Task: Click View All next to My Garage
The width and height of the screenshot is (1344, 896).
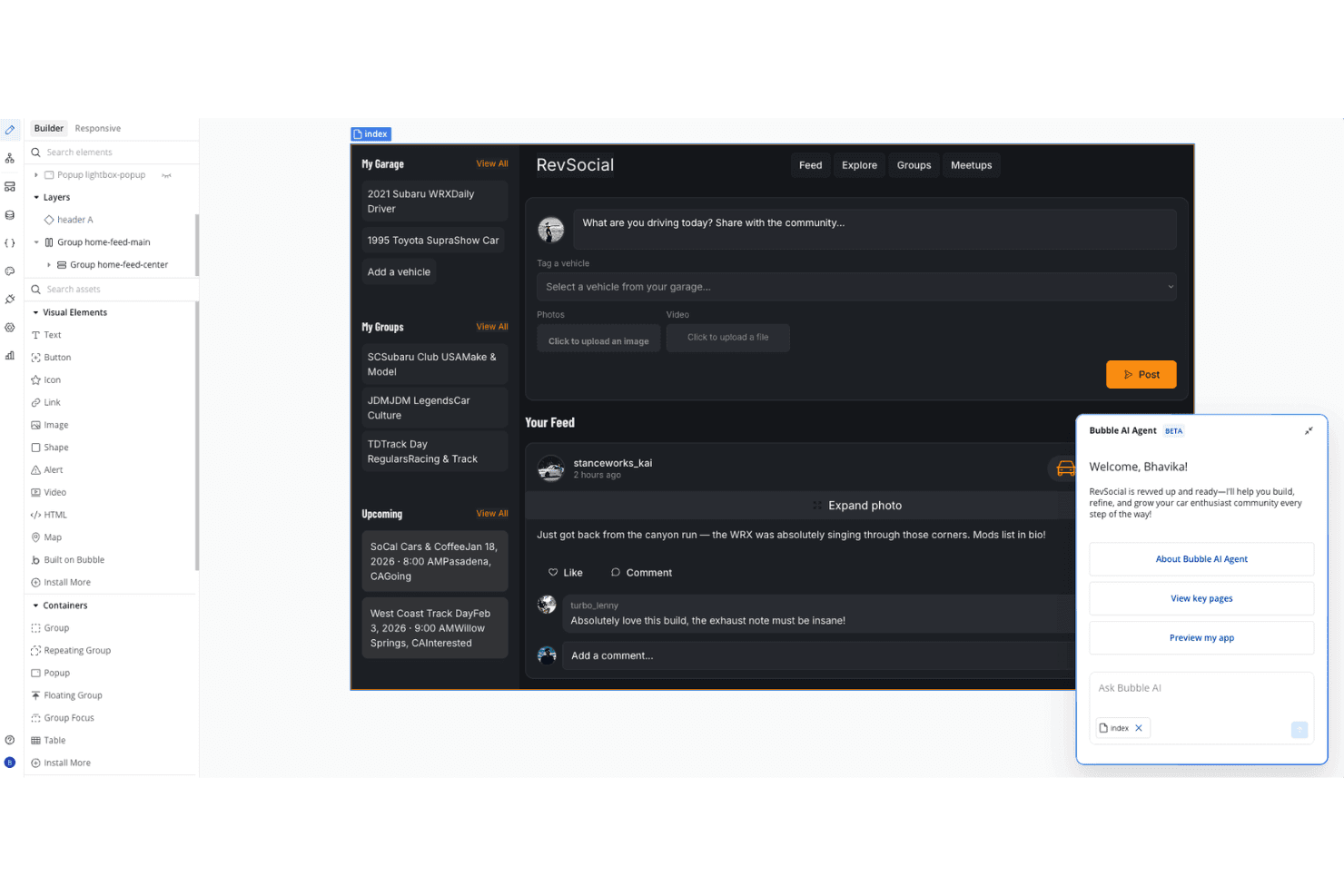Action: click(492, 164)
